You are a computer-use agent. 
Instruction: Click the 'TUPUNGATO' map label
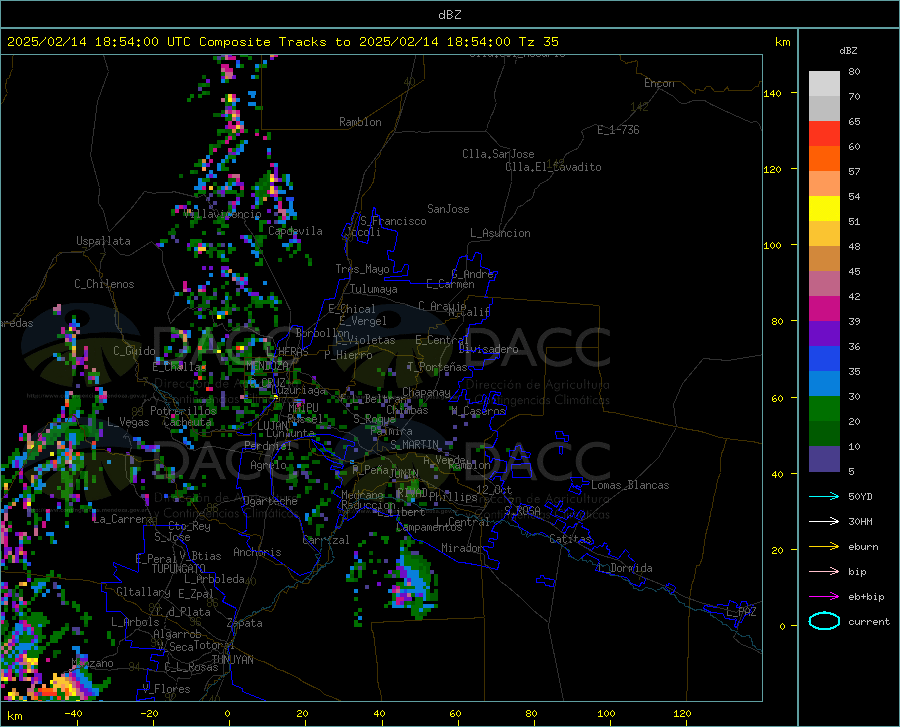point(179,569)
